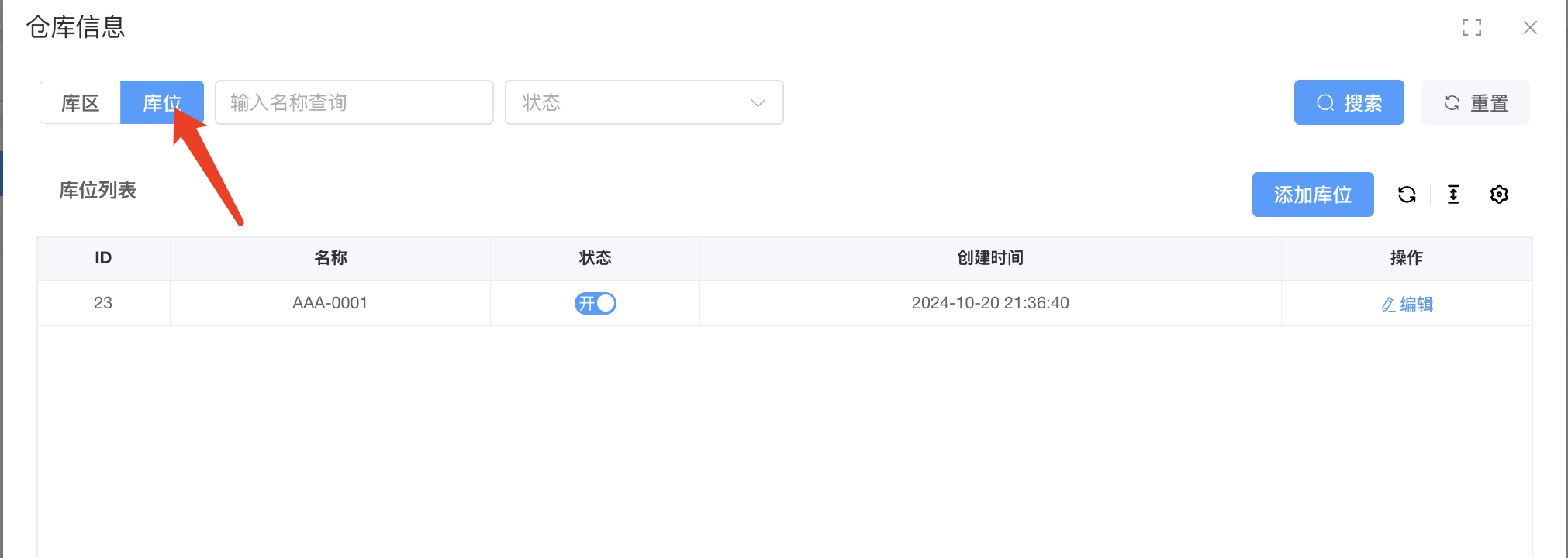Viewport: 1568px width, 558px height.
Task: Open the table density icon
Action: point(1453,195)
